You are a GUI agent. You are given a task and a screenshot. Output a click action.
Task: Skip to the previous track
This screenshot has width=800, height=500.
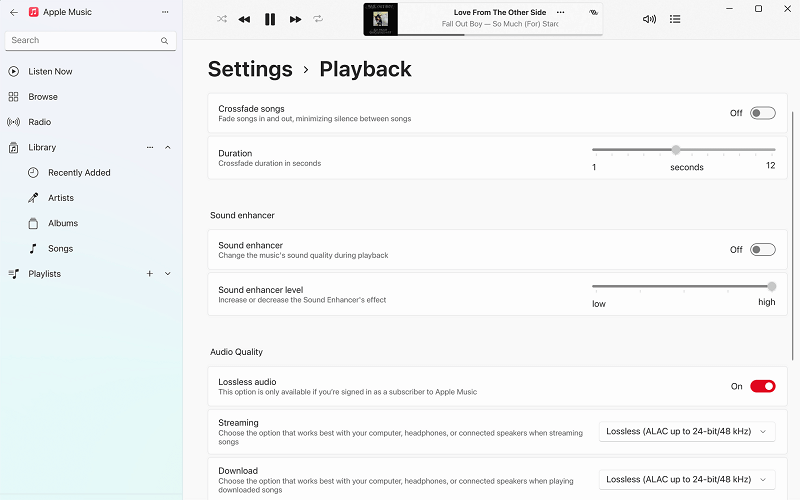pyautogui.click(x=244, y=19)
